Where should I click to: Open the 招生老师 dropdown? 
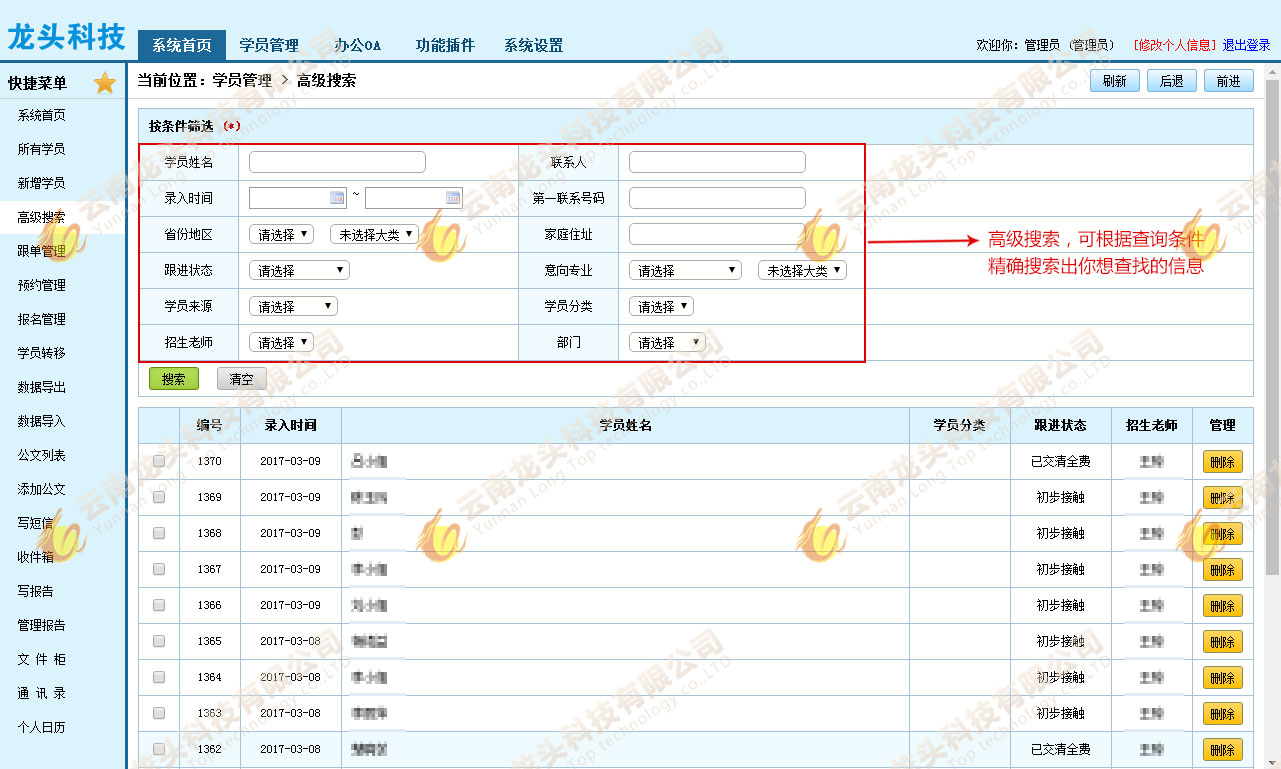[281, 342]
